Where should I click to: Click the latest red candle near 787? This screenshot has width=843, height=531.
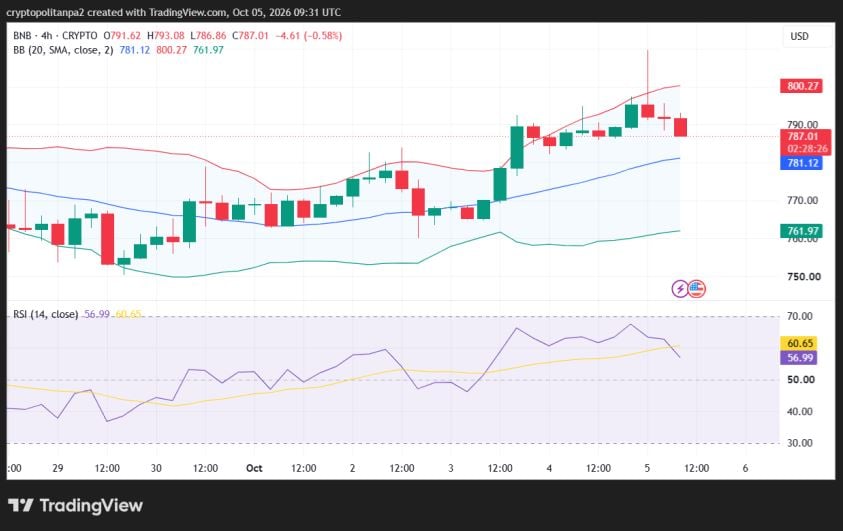[x=681, y=127]
